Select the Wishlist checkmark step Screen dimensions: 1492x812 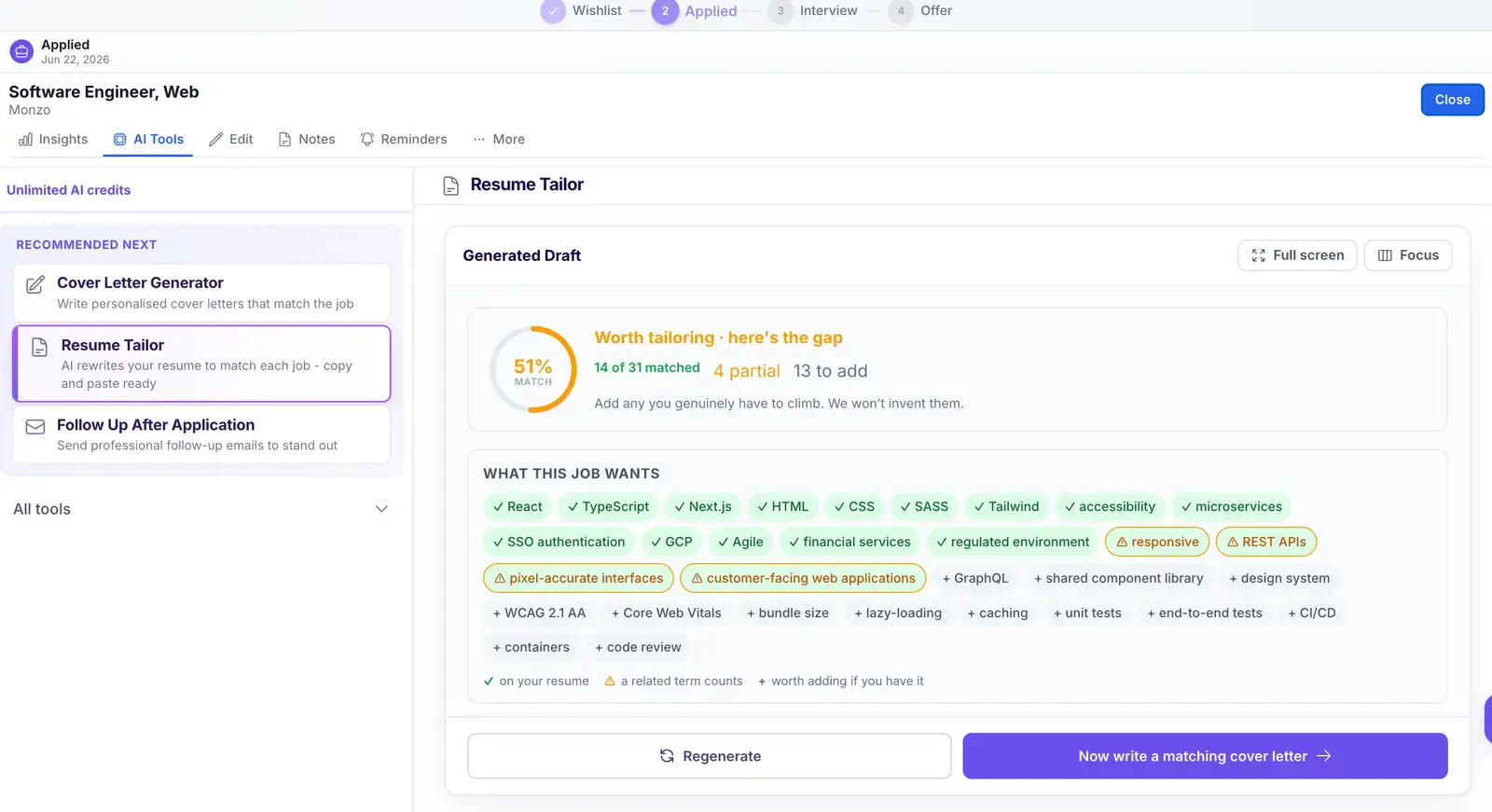click(553, 11)
